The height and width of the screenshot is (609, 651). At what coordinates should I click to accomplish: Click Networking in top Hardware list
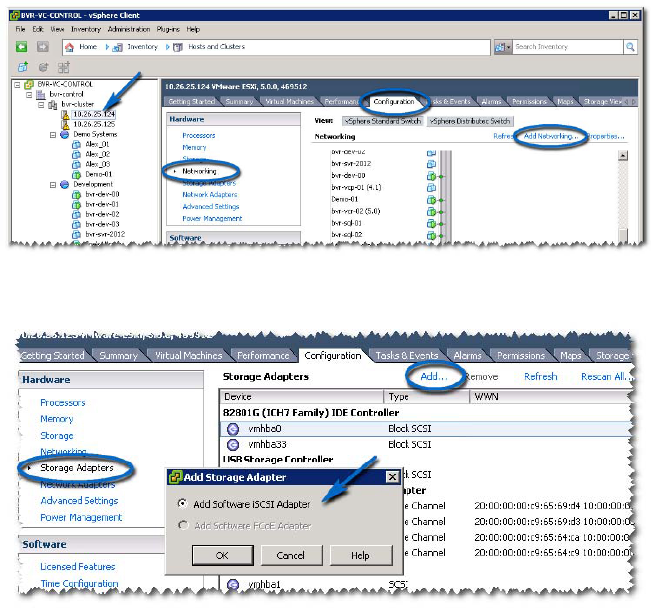pos(199,171)
